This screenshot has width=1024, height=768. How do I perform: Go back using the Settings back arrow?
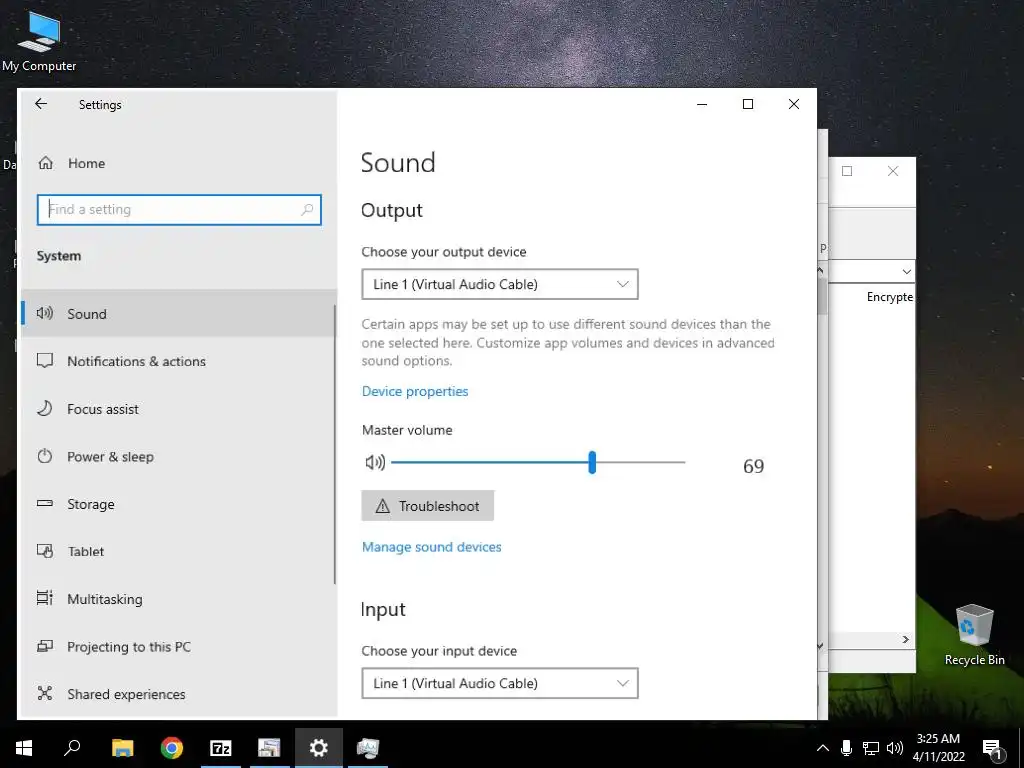pyautogui.click(x=41, y=104)
